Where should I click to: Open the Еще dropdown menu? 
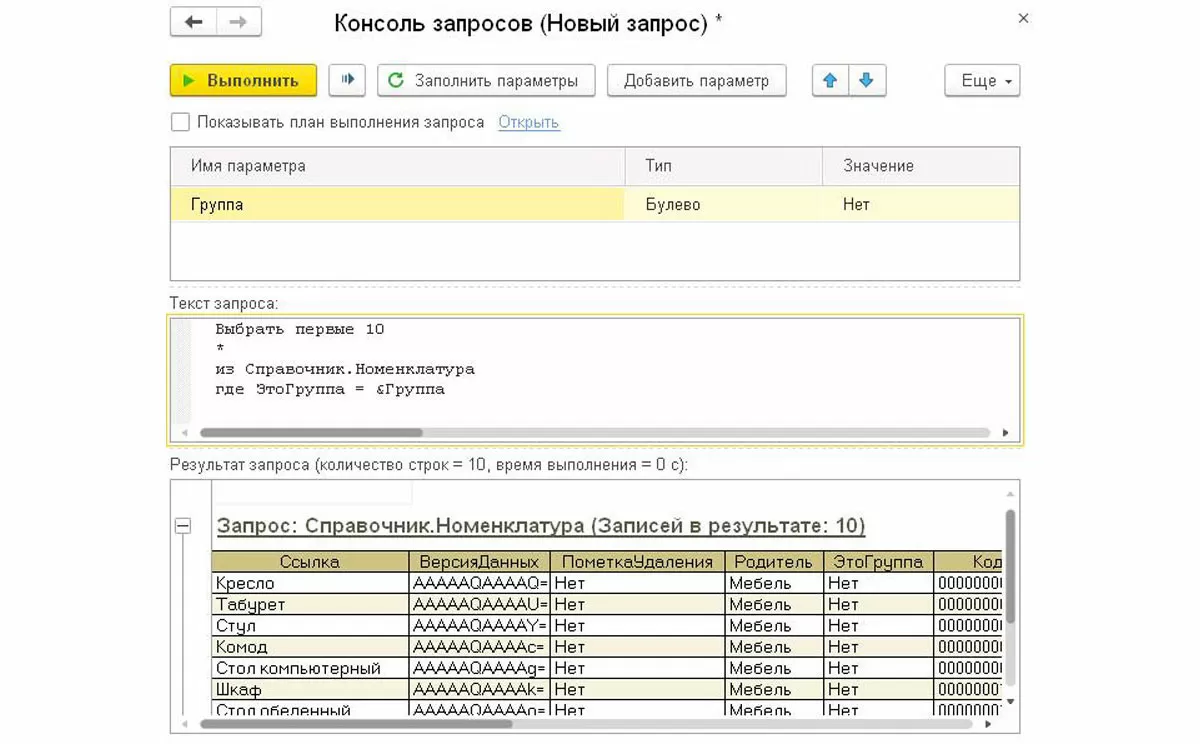click(981, 81)
